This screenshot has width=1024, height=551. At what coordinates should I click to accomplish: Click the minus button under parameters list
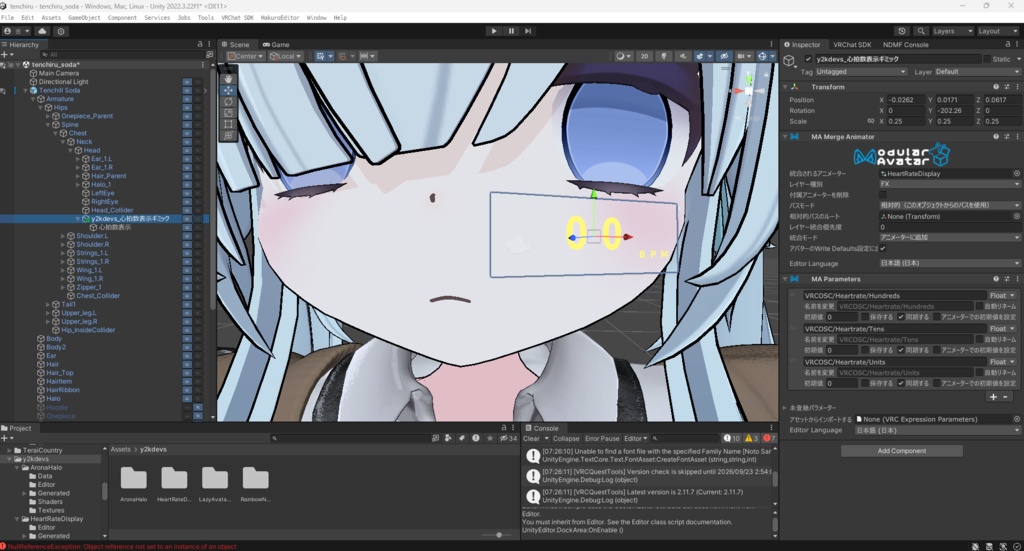tap(1006, 397)
